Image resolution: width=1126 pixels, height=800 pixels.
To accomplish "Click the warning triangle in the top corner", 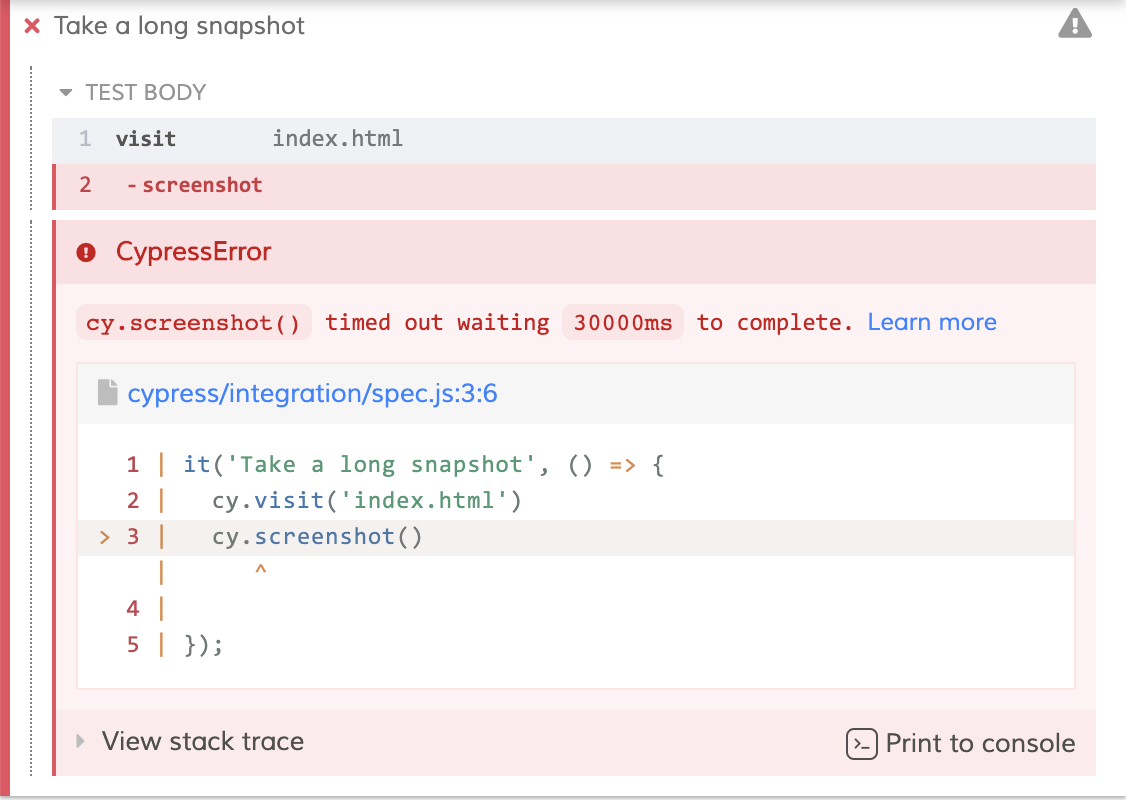I will coord(1074,24).
